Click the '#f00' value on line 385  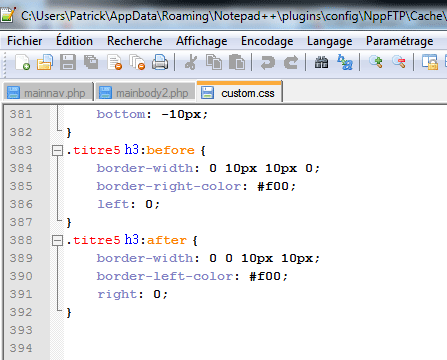pyautogui.click(x=273, y=186)
